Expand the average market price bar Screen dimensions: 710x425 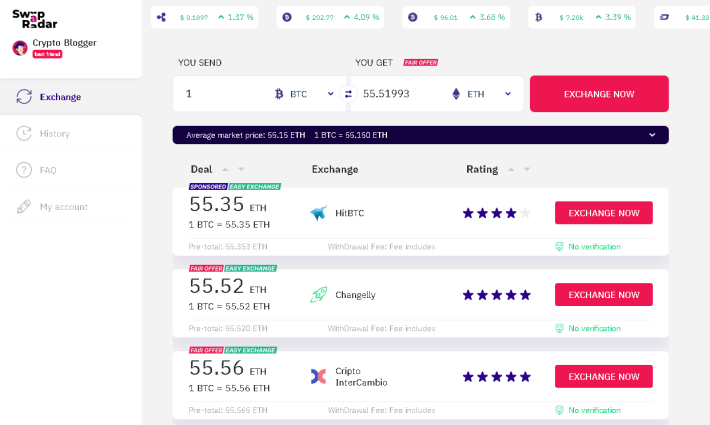tap(652, 135)
